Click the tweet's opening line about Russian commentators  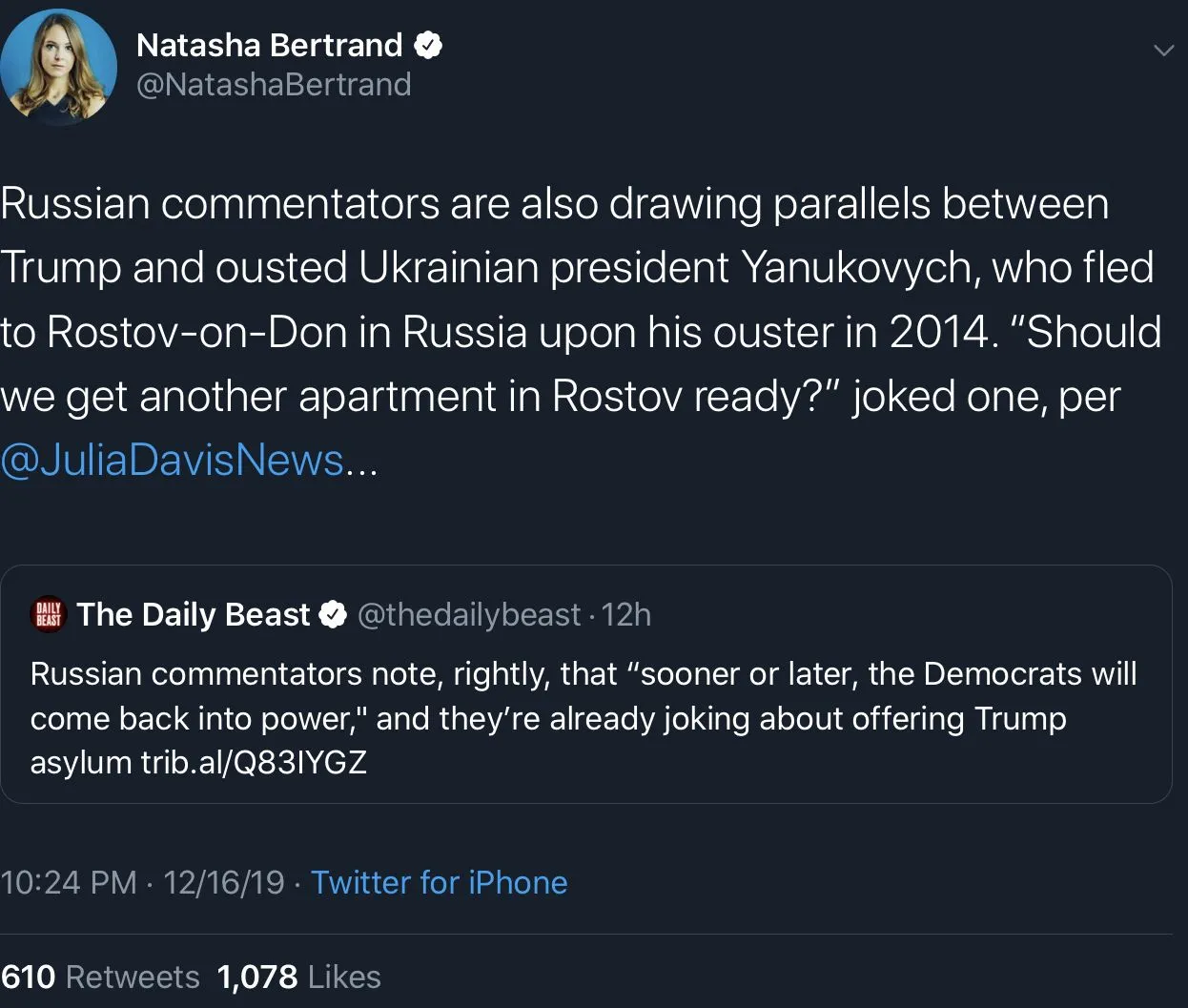point(554,204)
